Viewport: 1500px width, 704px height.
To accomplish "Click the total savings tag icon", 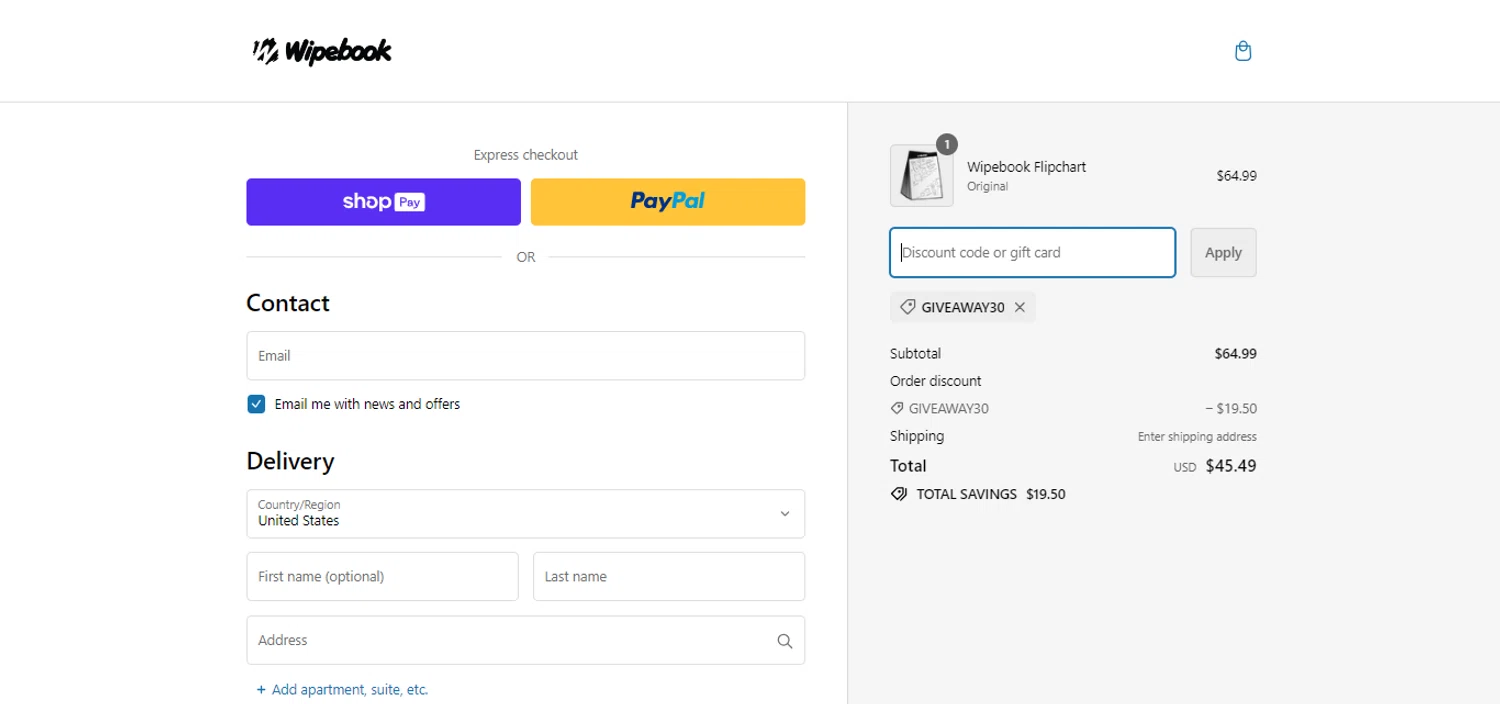I will coord(899,494).
